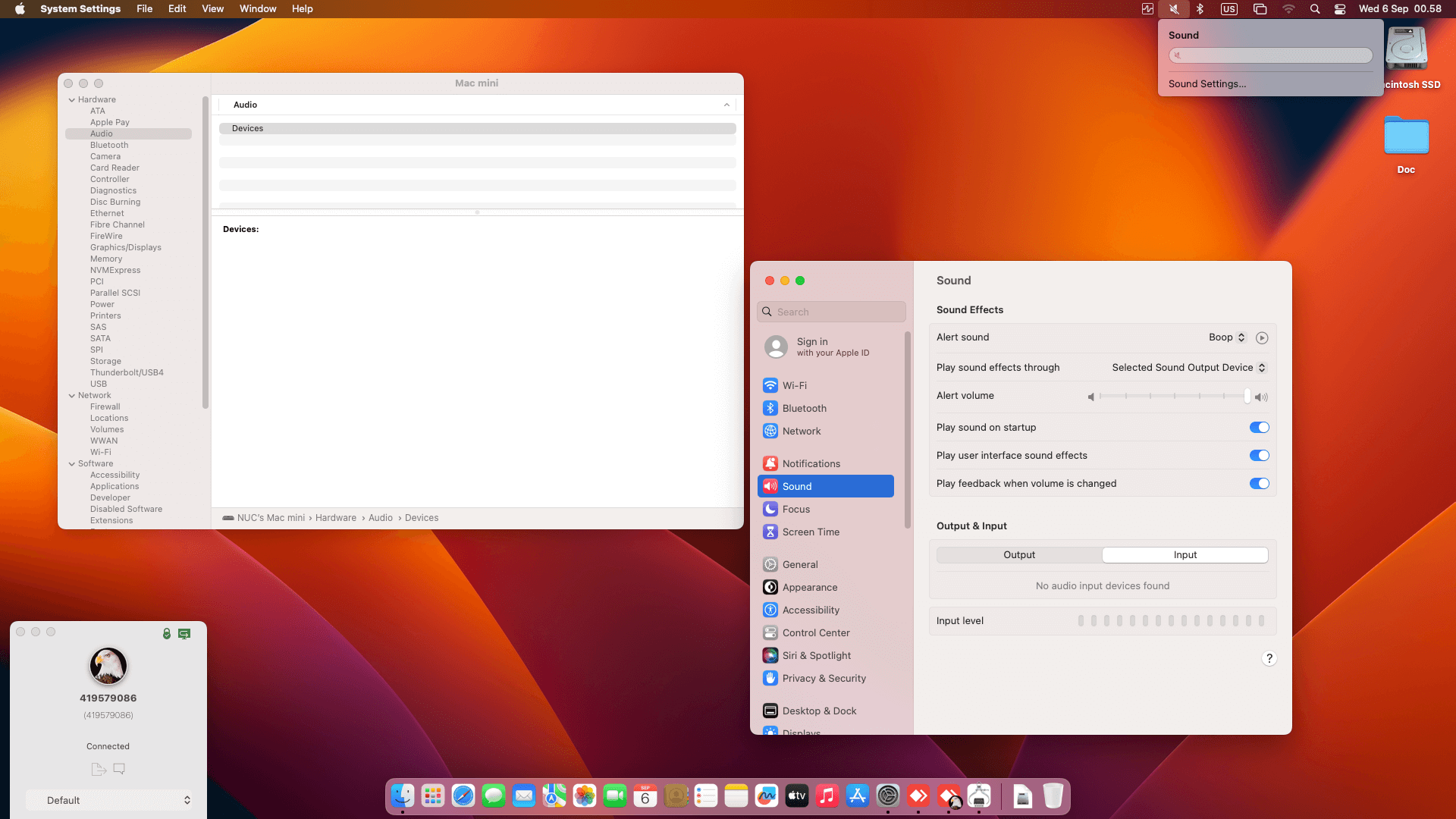The width and height of the screenshot is (1456, 819).
Task: Click the help question mark button
Action: click(x=1269, y=658)
